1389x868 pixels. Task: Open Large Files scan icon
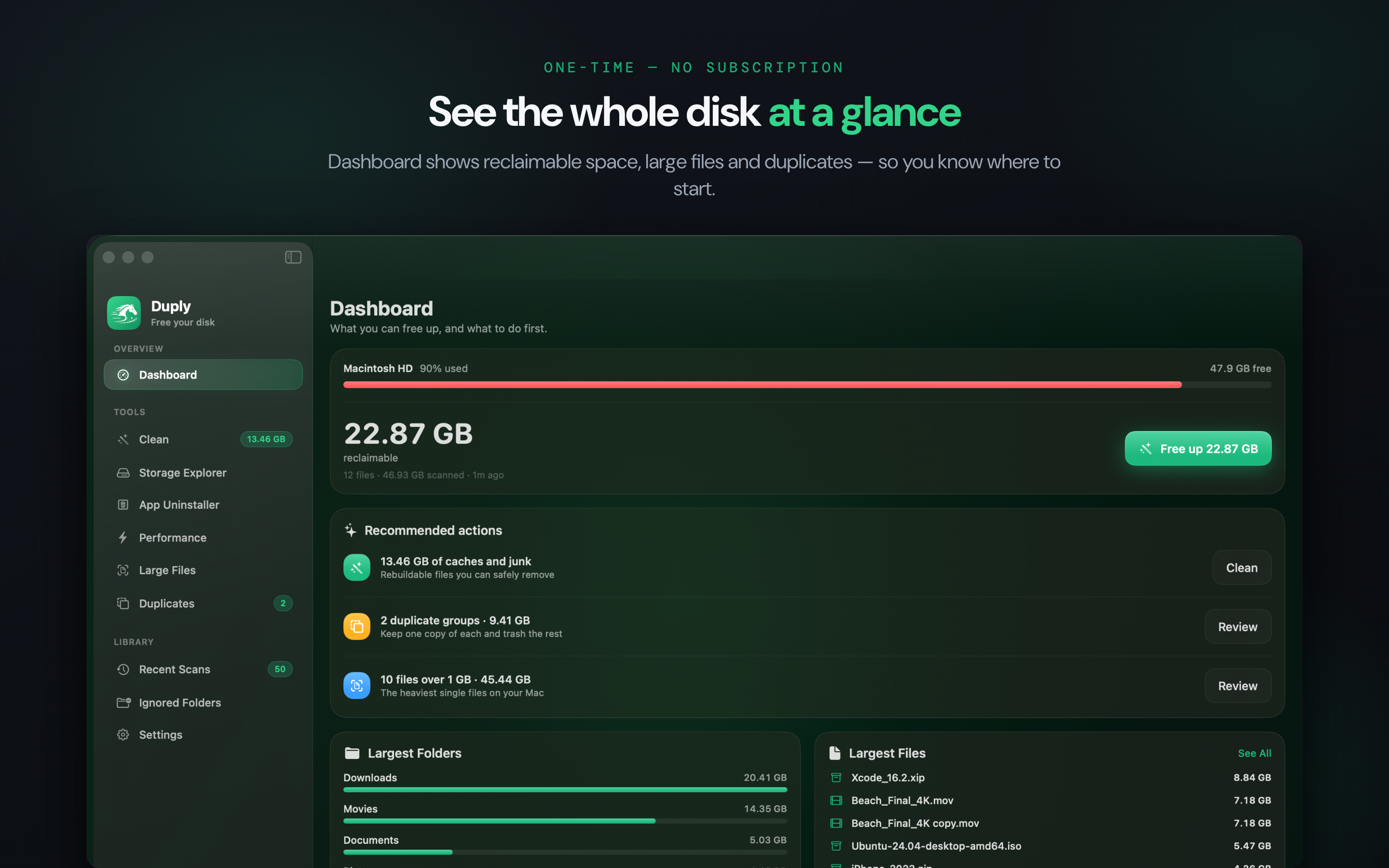pyautogui.click(x=123, y=570)
